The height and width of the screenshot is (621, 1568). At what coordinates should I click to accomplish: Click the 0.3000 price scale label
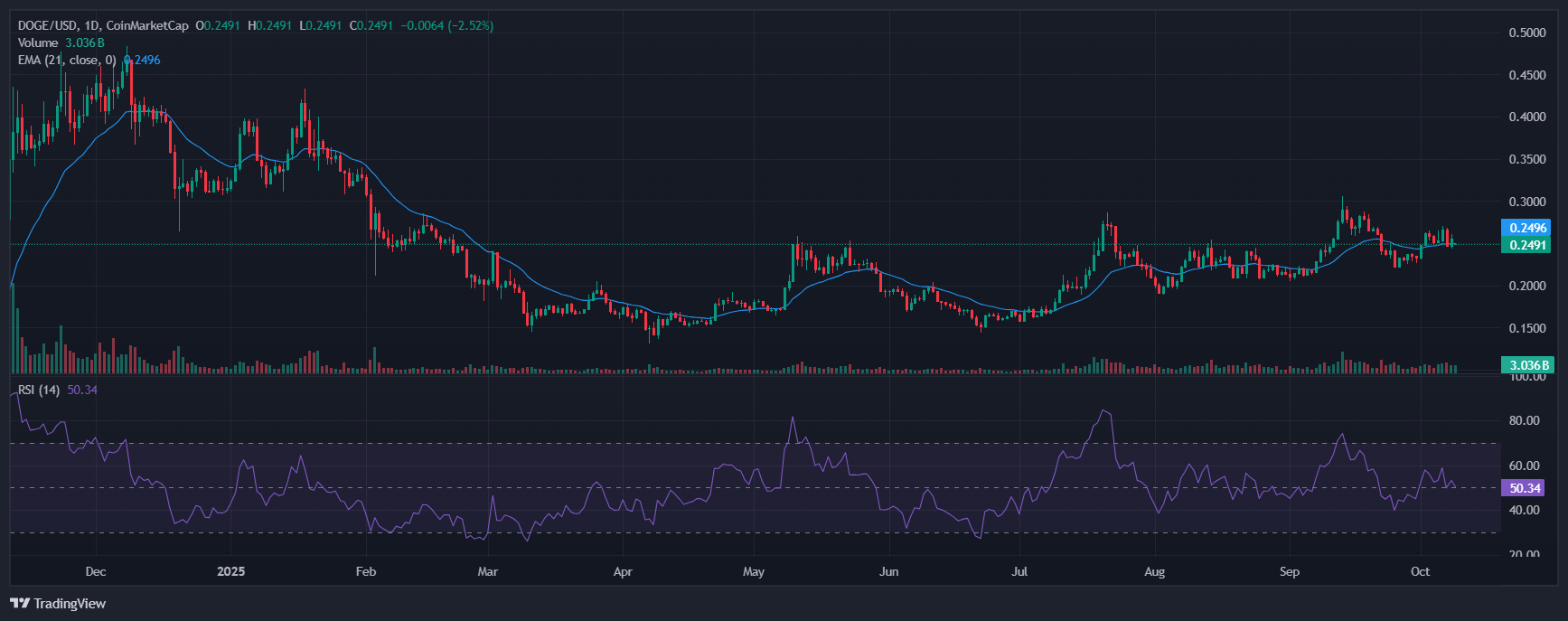click(1526, 202)
